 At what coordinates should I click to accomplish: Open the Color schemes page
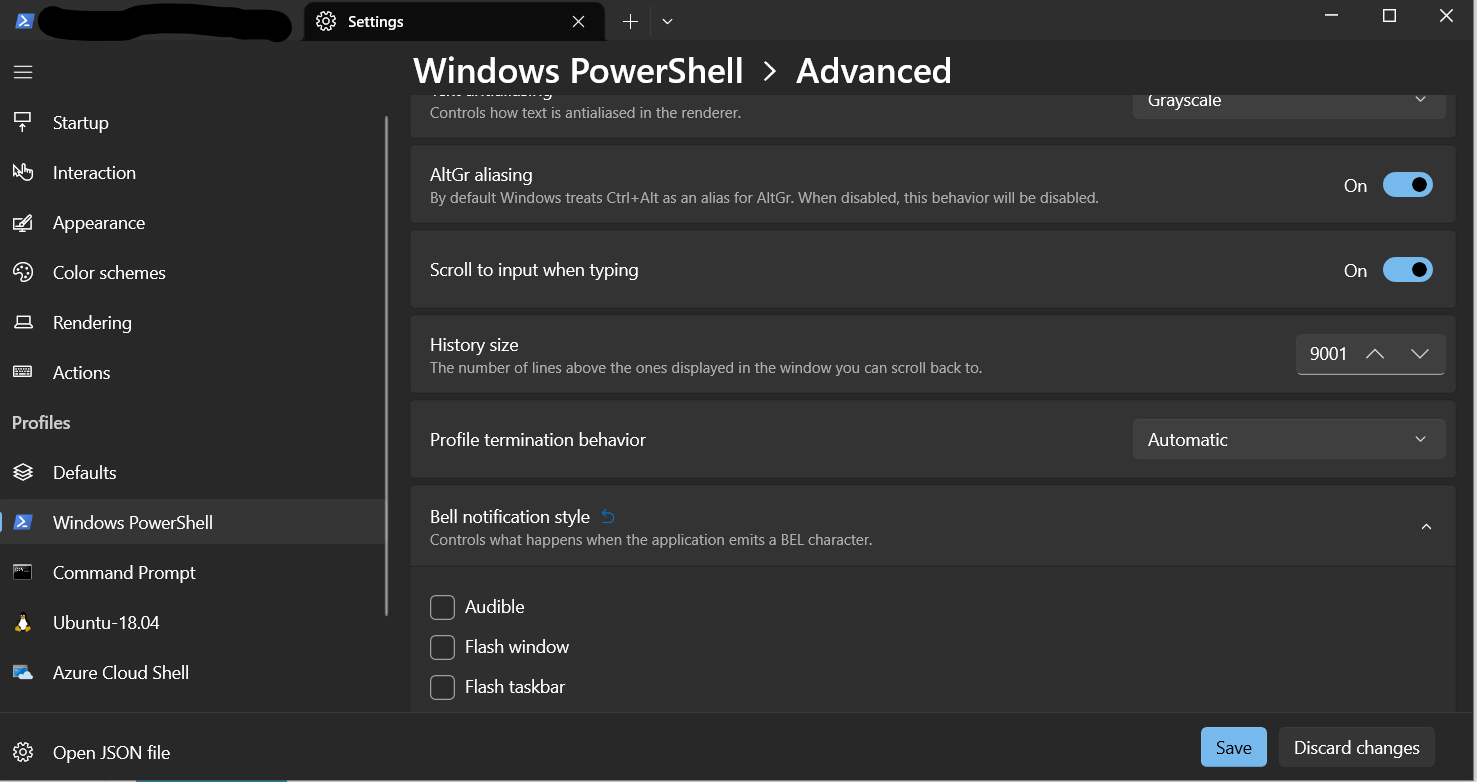point(109,272)
